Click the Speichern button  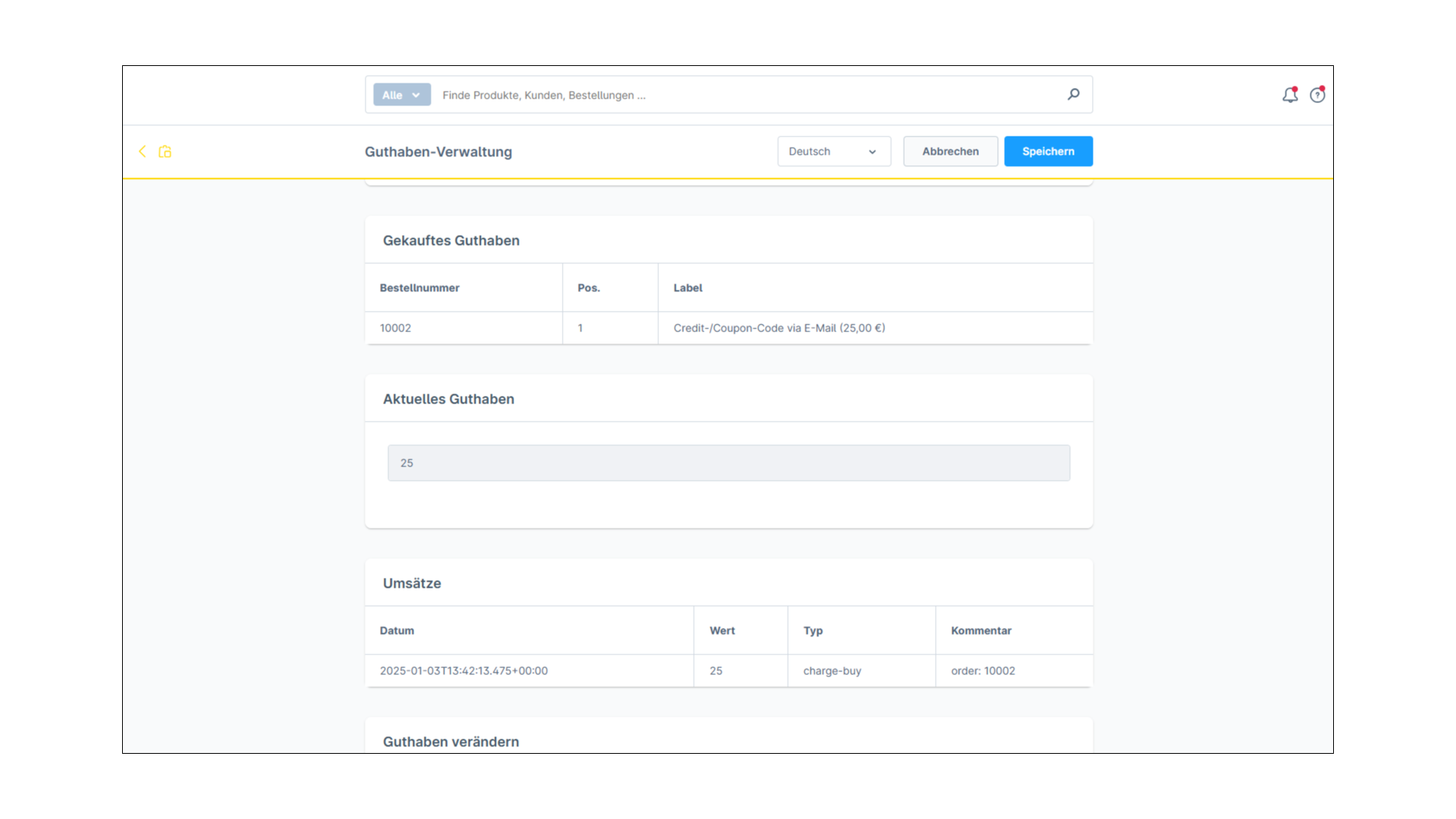[1048, 152]
